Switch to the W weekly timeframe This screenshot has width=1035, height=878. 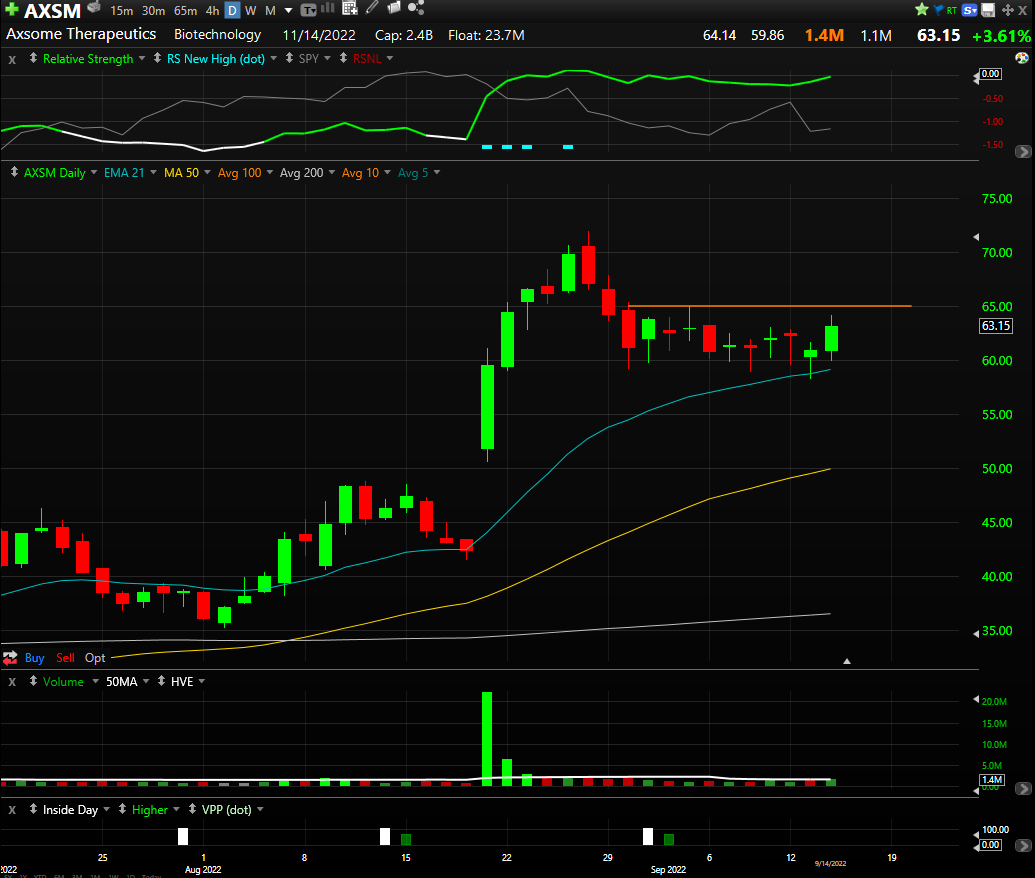click(x=251, y=11)
